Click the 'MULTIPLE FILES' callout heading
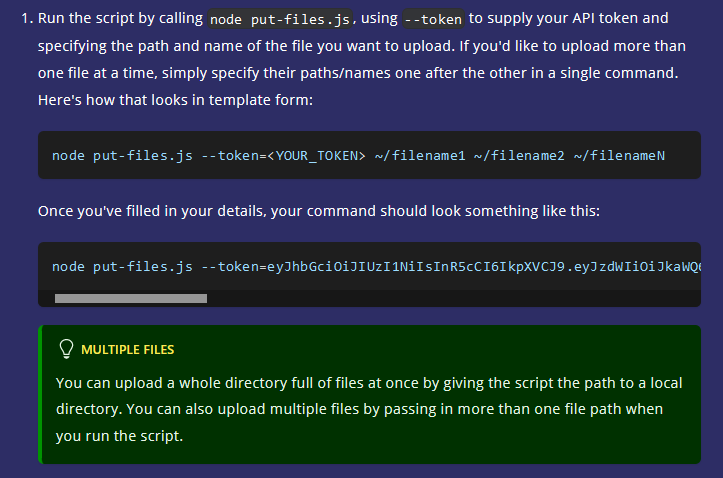This screenshot has height=478, width=723. pos(127,350)
